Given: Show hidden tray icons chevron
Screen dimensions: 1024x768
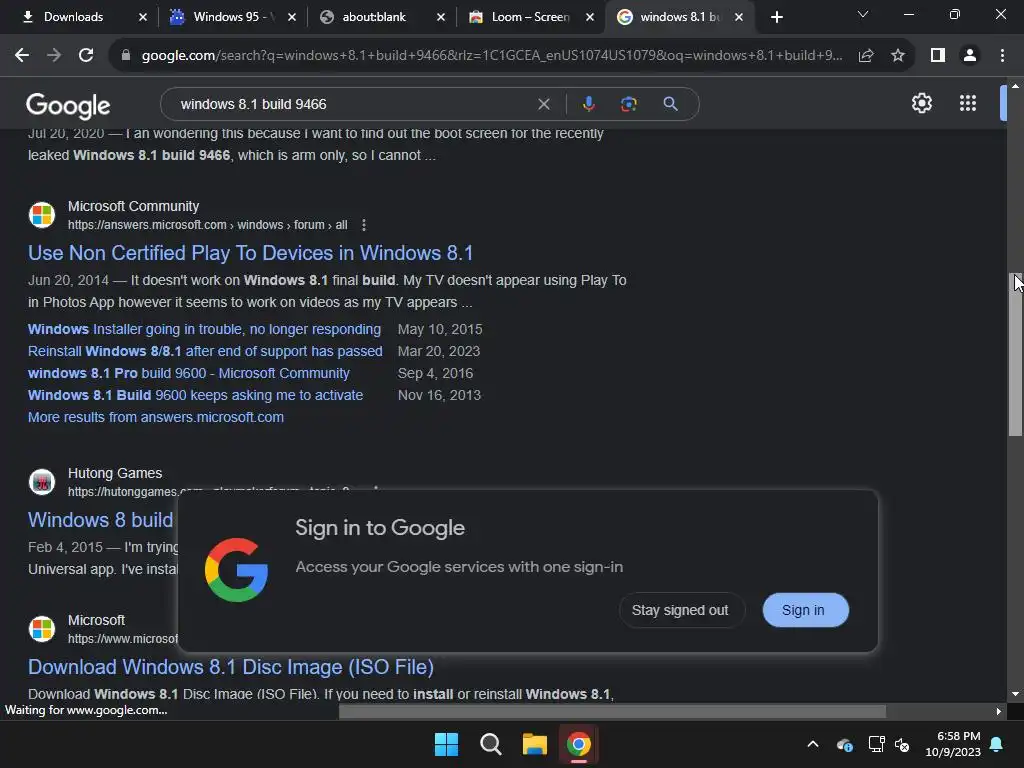Looking at the screenshot, I should tap(813, 744).
